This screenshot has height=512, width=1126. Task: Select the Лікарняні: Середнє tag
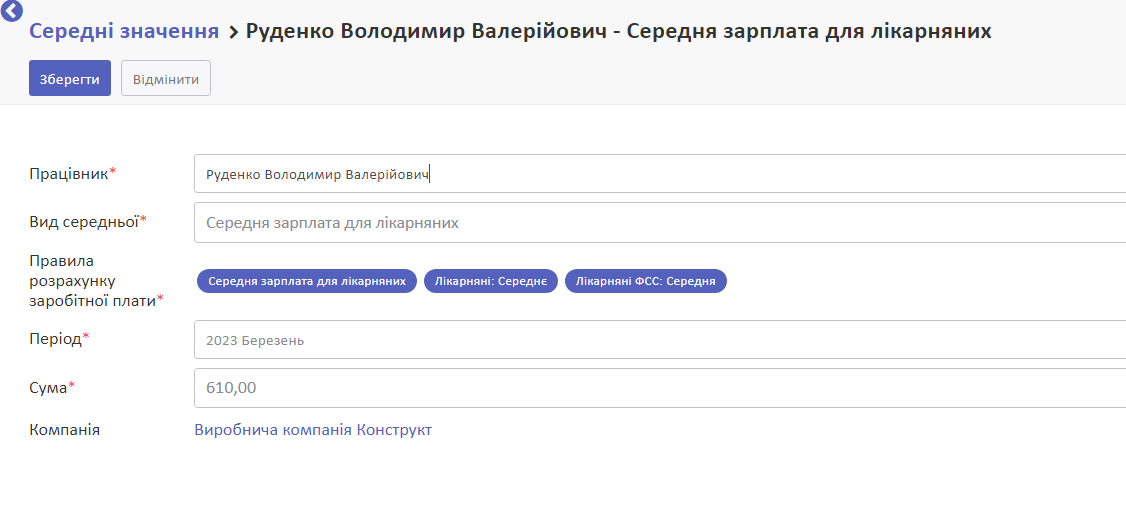pos(491,281)
